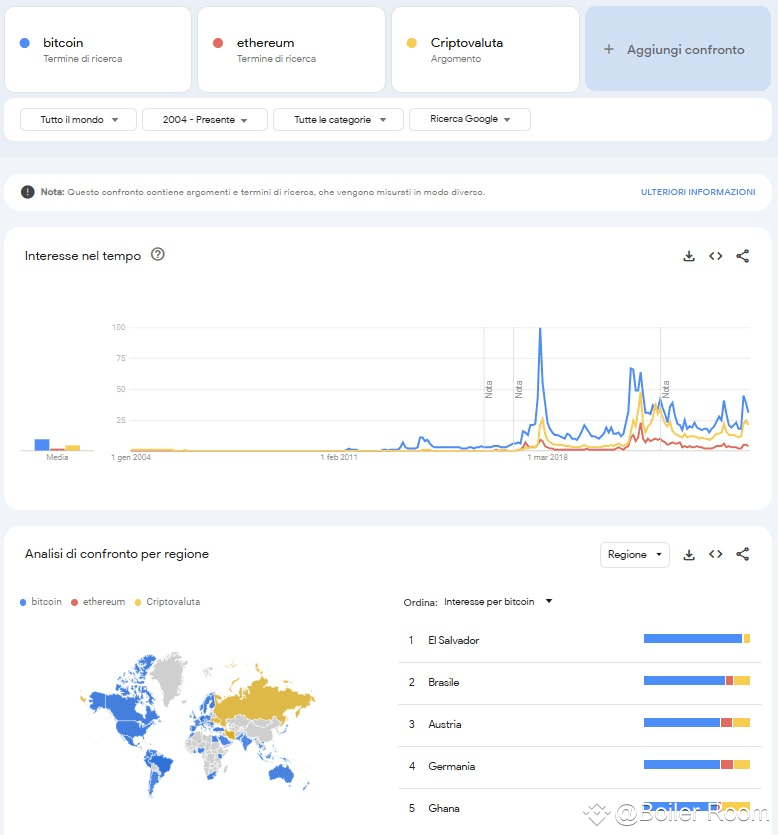
Task: Change sorting via Interesse per bitcoin dropdown
Action: (497, 602)
